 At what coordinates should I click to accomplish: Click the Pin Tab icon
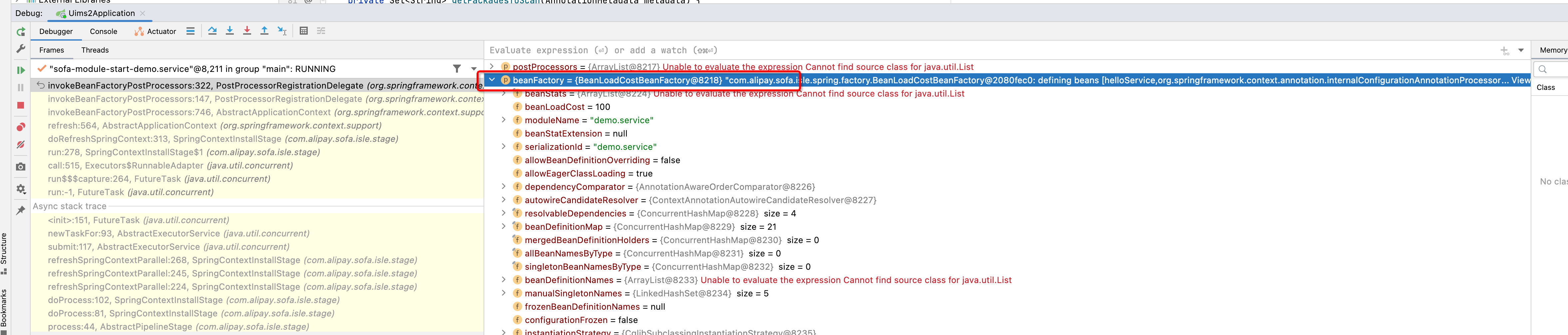click(x=21, y=210)
